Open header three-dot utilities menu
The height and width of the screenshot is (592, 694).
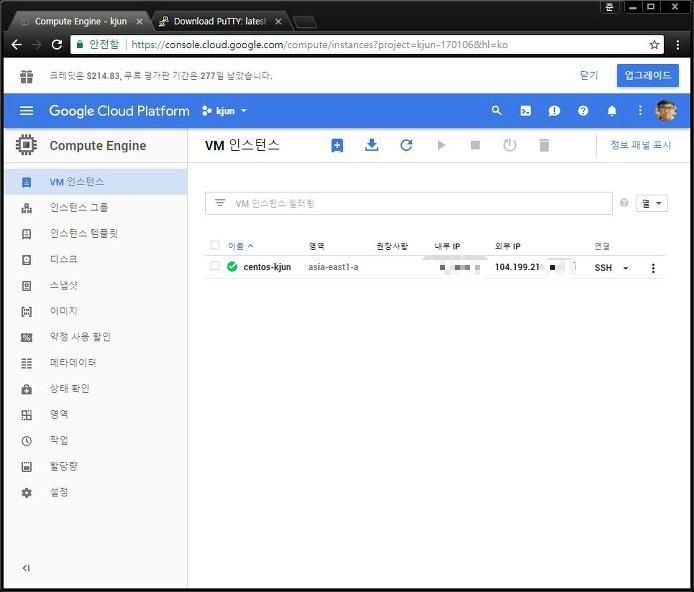tap(640, 111)
